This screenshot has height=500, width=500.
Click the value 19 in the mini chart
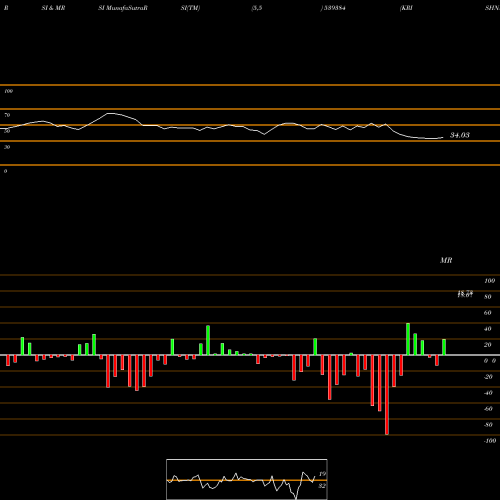click(322, 474)
